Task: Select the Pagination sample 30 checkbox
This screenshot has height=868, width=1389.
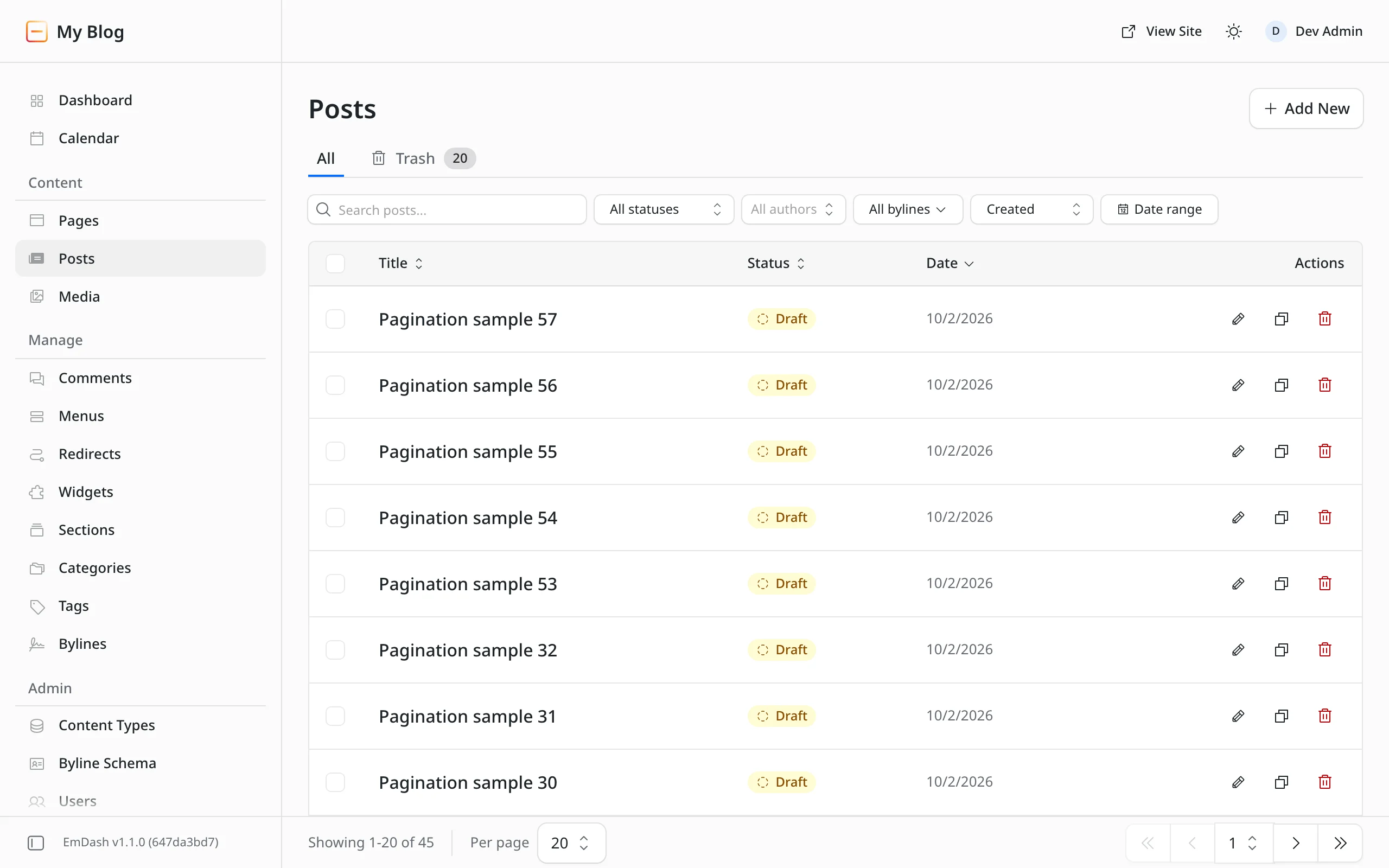Action: tap(335, 782)
